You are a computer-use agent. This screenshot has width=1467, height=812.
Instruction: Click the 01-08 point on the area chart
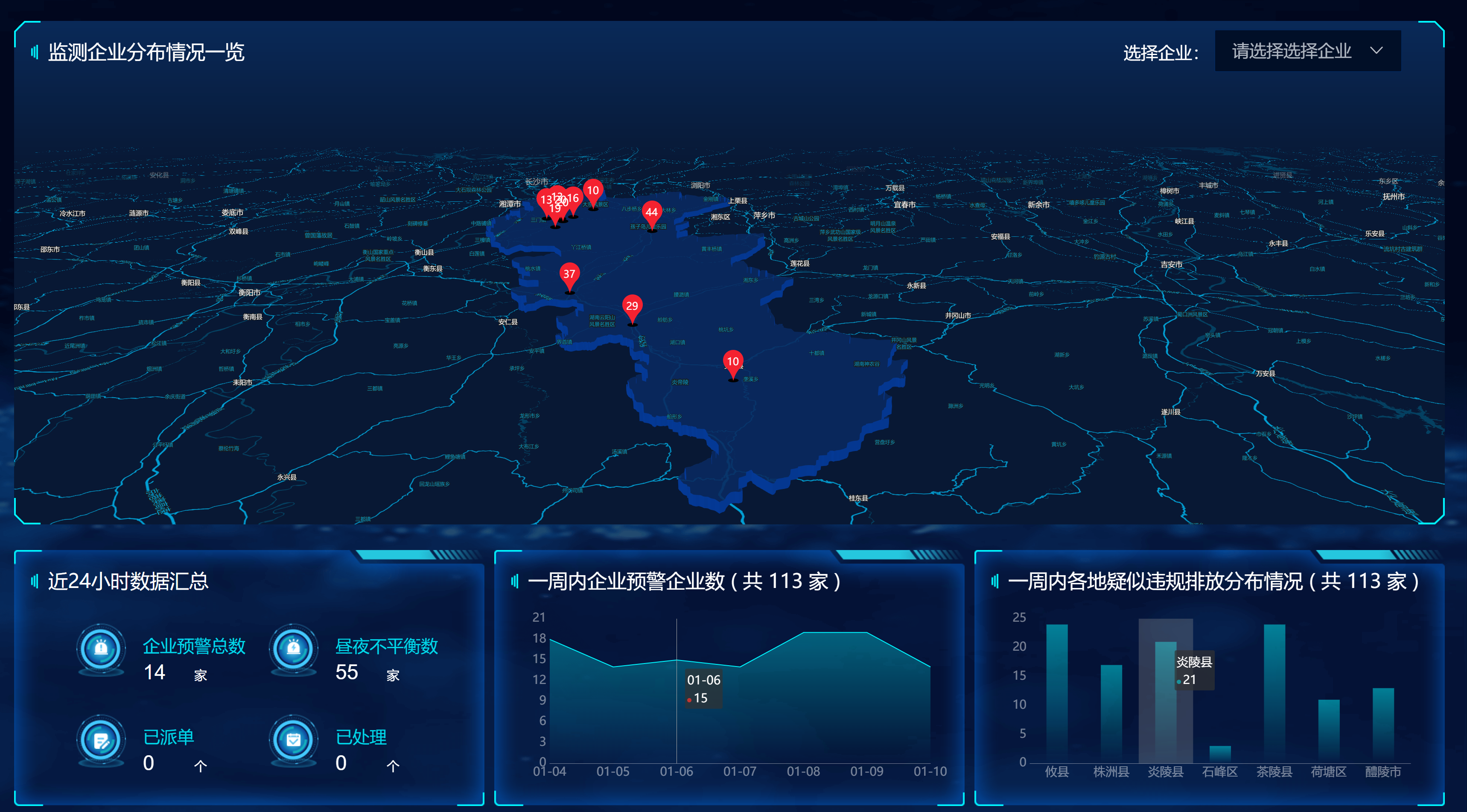coord(803,633)
